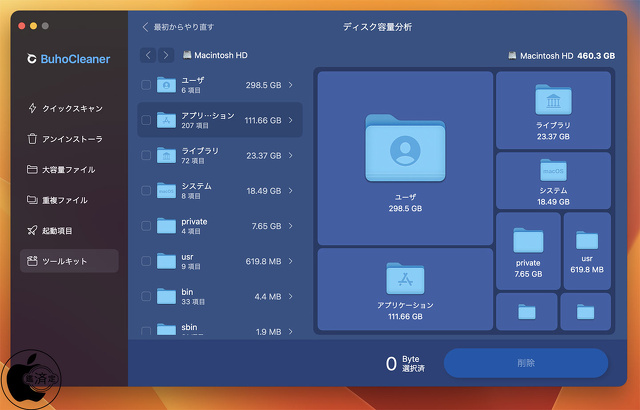The width and height of the screenshot is (640, 410).
Task: Expand the private row chevron
Action: click(291, 226)
